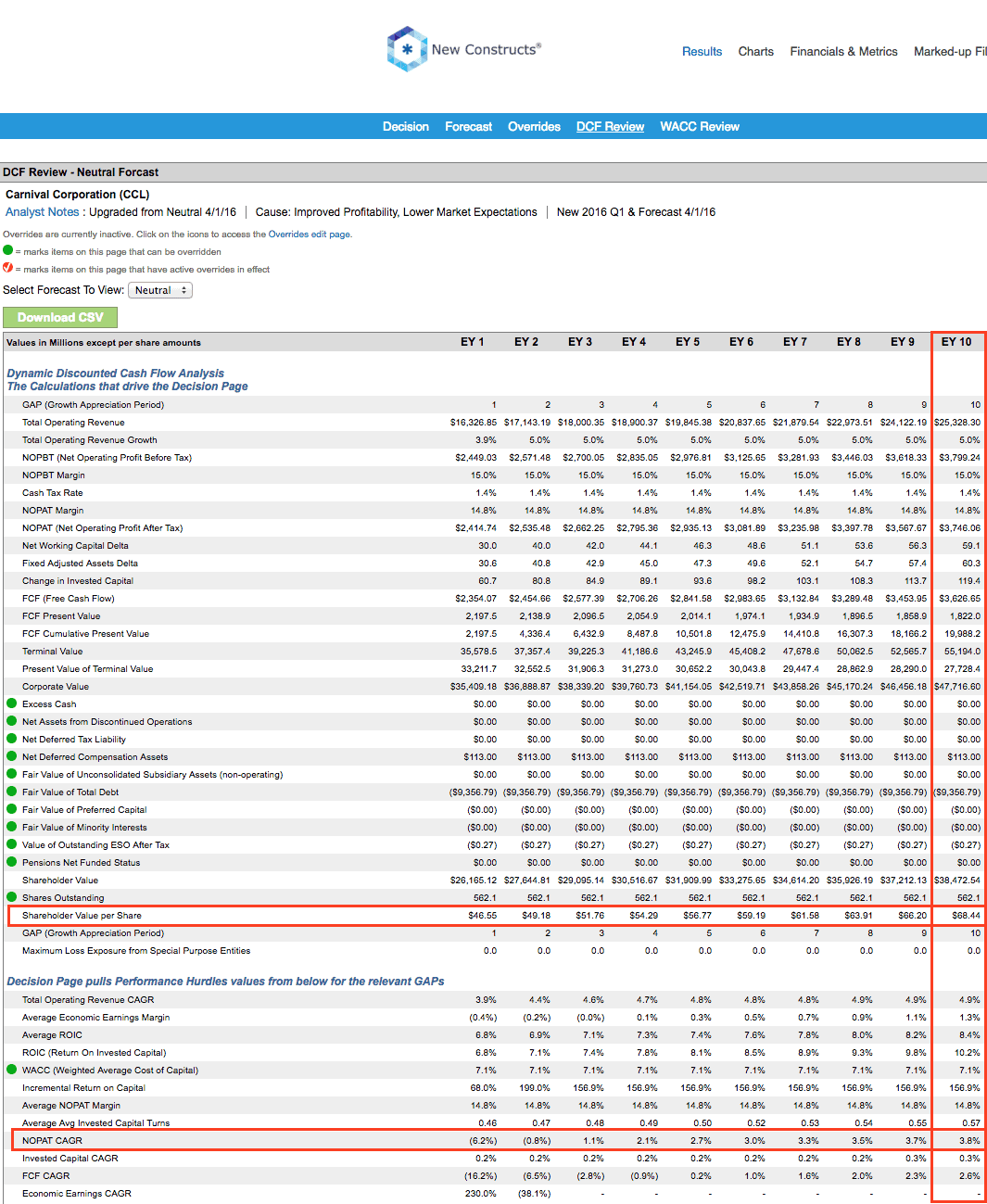Open the Analyst Notes link
The image size is (987, 1204).
pos(43,212)
